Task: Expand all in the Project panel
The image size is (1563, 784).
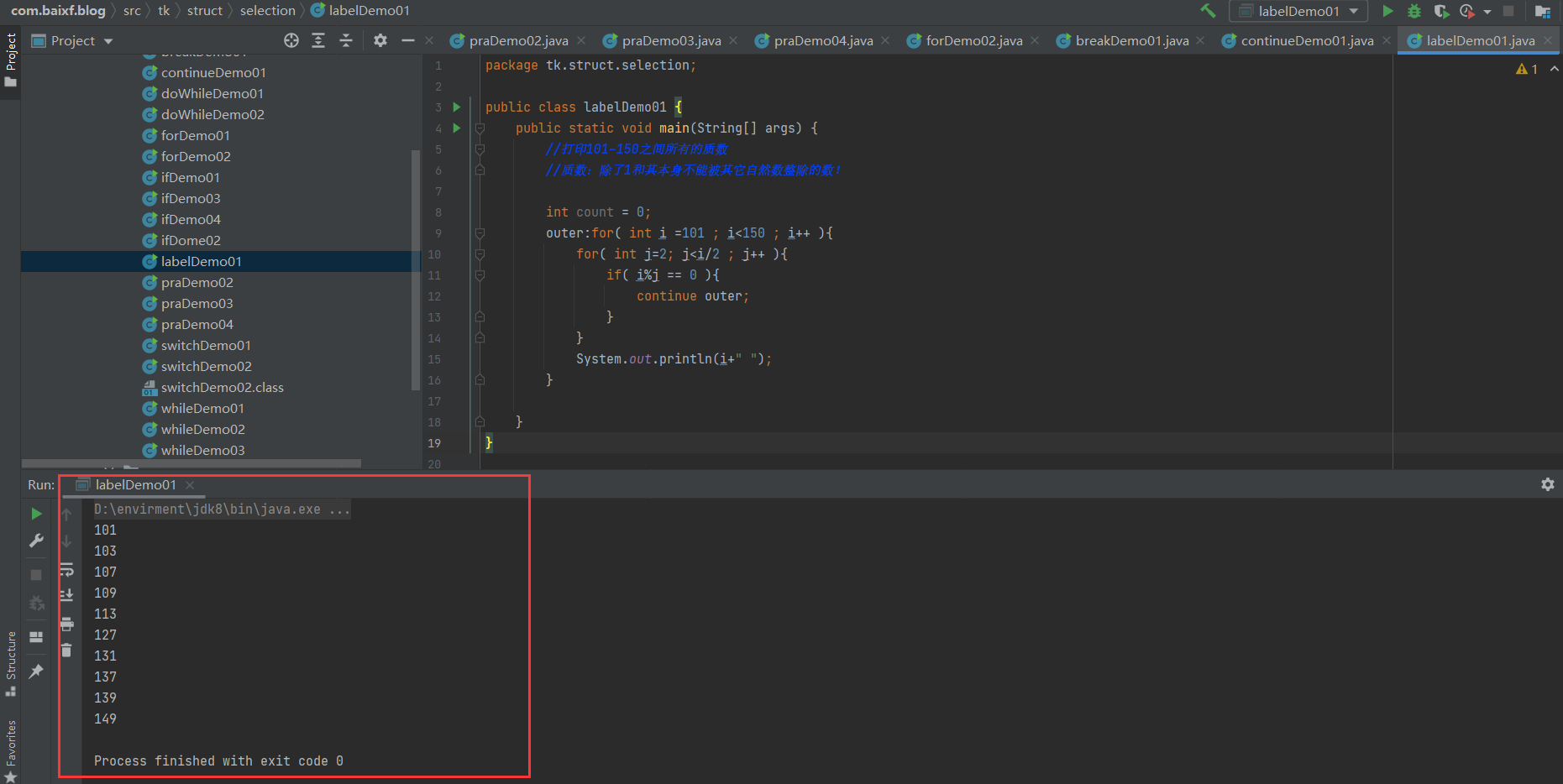Action: pos(318,40)
